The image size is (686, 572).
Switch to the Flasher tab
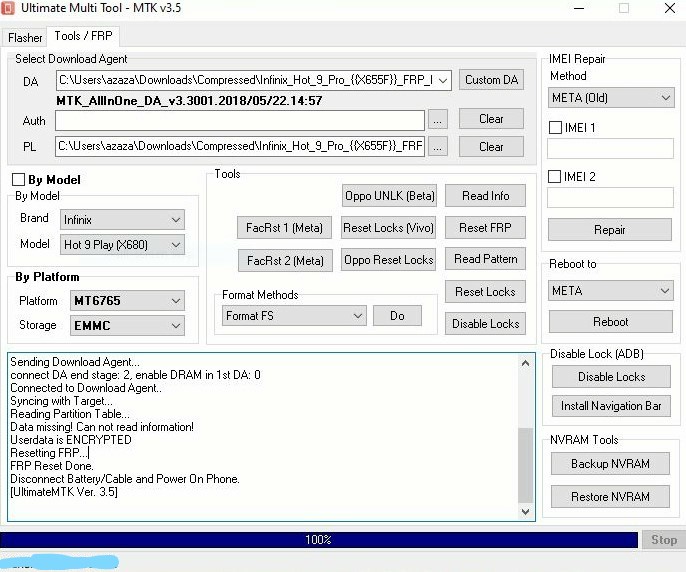click(x=25, y=38)
